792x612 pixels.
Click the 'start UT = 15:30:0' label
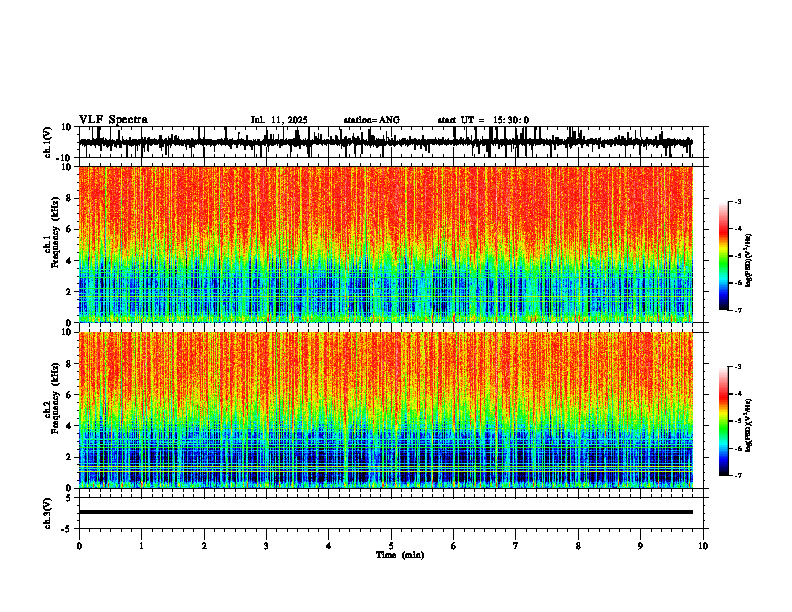click(483, 120)
